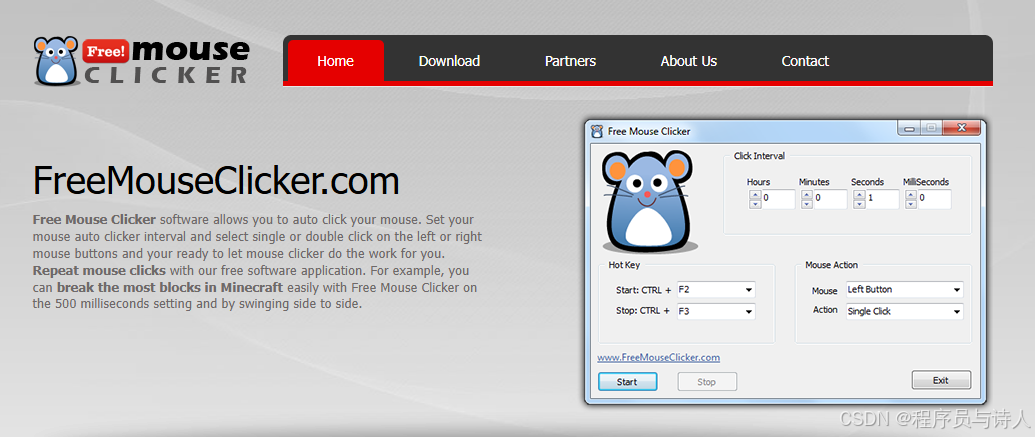Click the Exit button
The image size is (1035, 437).
pyautogui.click(x=941, y=380)
